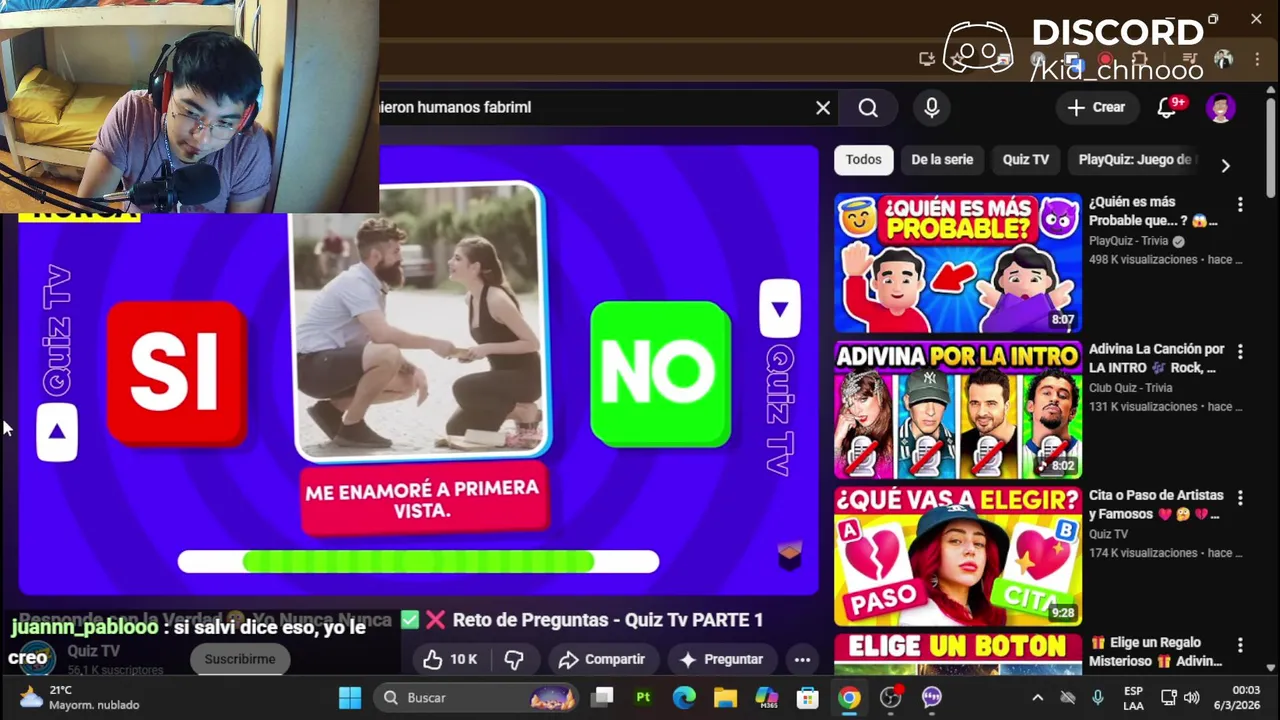Open the purple chat app in taskbar
1280x720 pixels.
pyautogui.click(x=932, y=697)
